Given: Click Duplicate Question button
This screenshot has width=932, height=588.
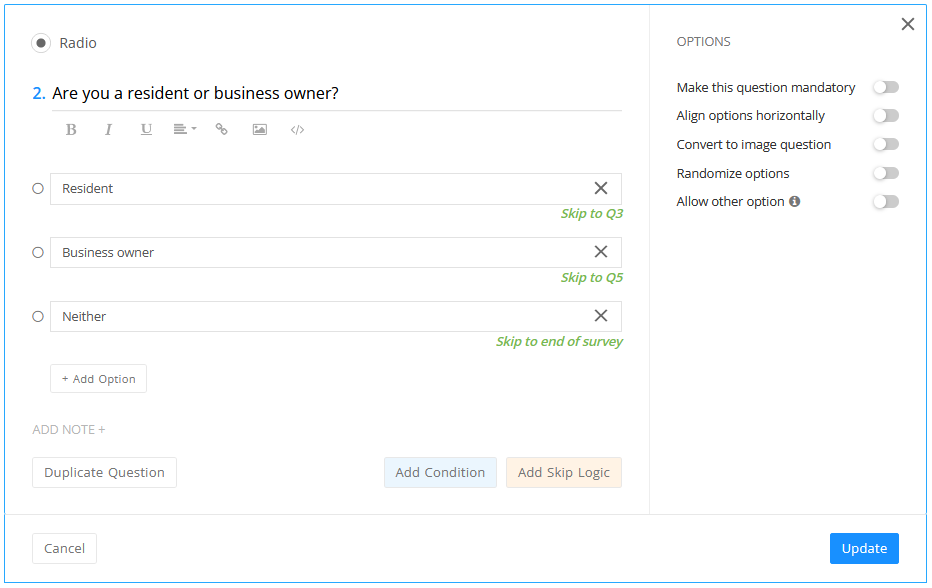Looking at the screenshot, I should pos(105,473).
